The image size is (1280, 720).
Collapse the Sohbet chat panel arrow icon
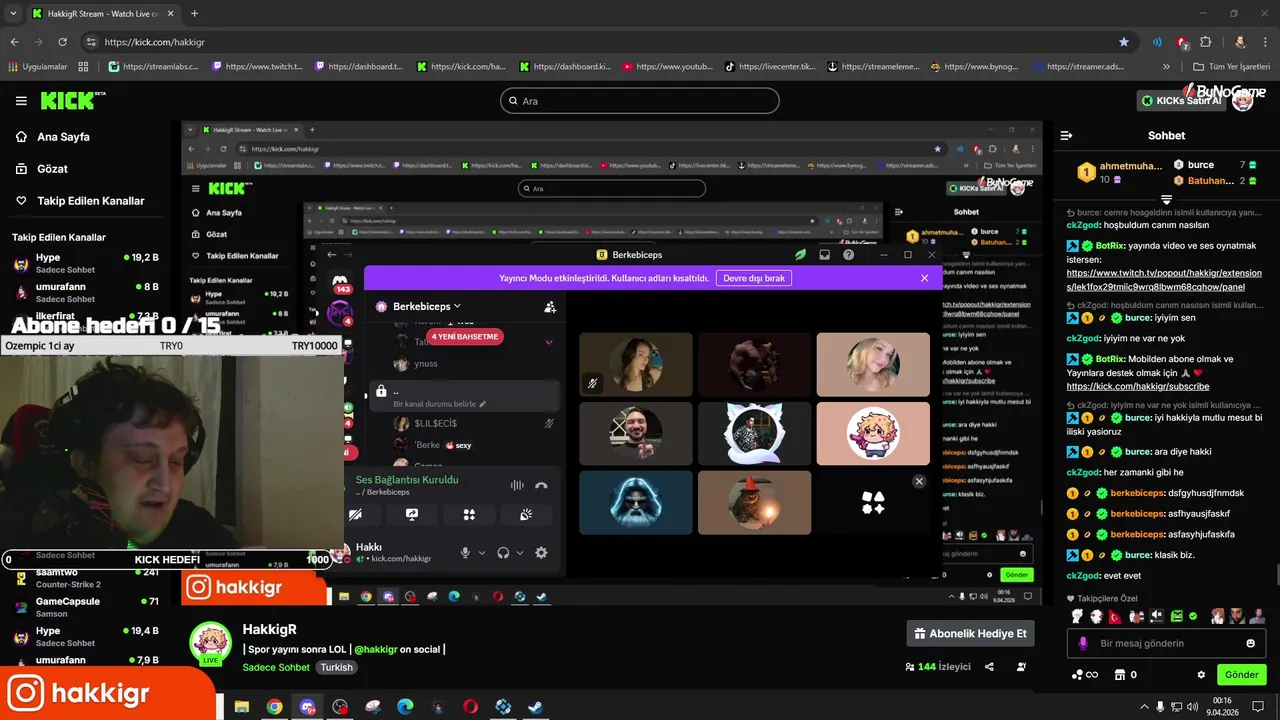1066,135
